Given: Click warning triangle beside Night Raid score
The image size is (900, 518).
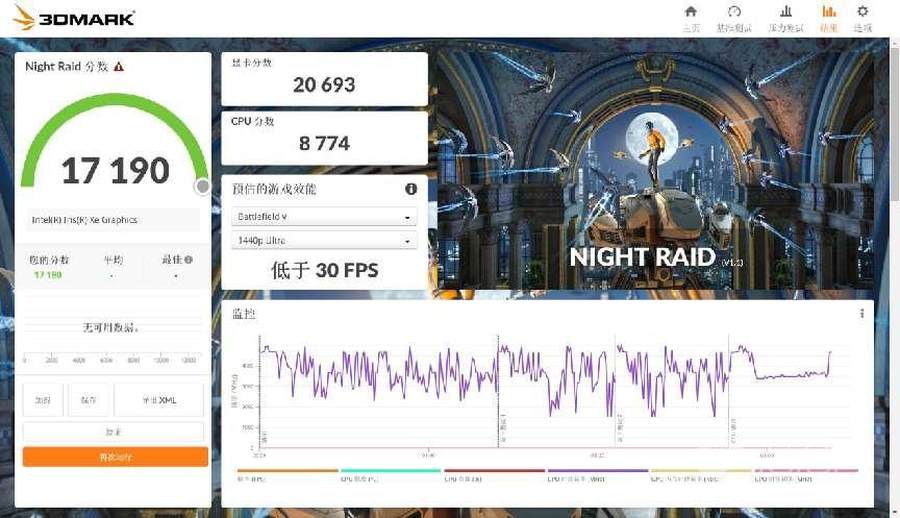Looking at the screenshot, I should (119, 67).
